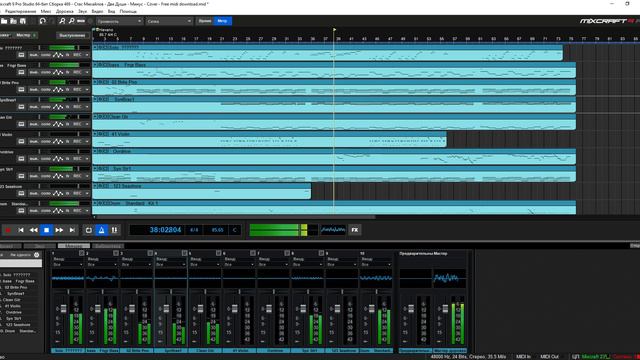The height and width of the screenshot is (360, 640).
Task: Switch timeline to Time mode button
Action: 205,21
